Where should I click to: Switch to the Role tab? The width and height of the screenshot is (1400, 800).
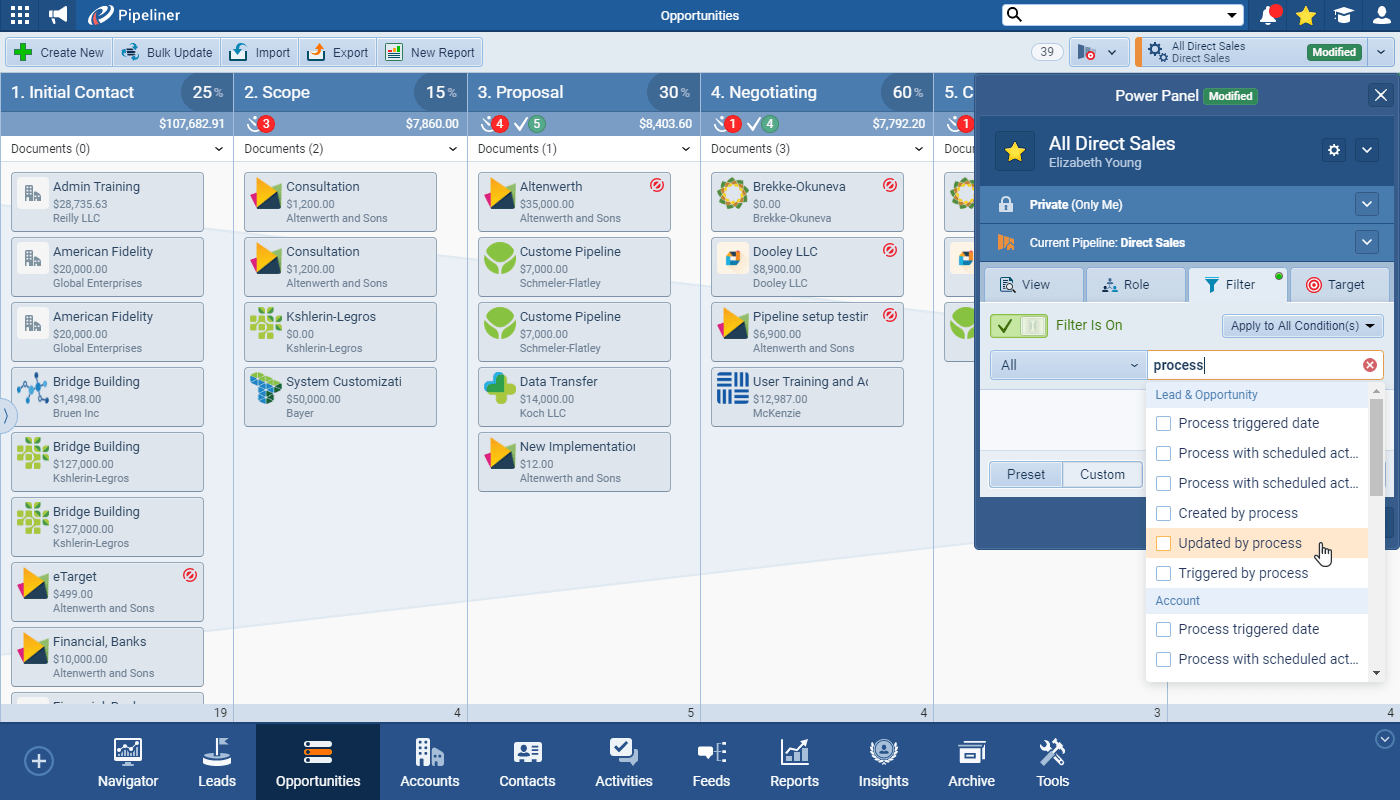1135,284
